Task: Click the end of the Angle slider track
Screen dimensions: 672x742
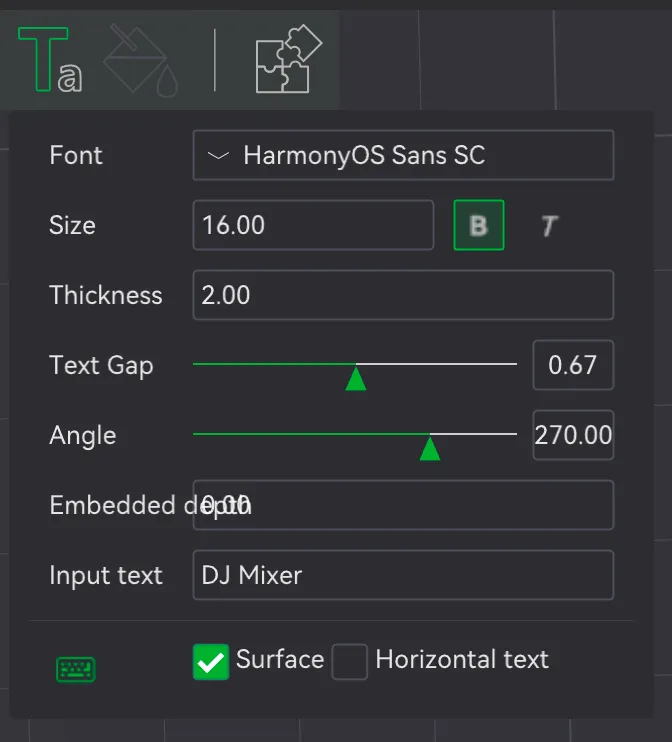Action: pyautogui.click(x=515, y=434)
